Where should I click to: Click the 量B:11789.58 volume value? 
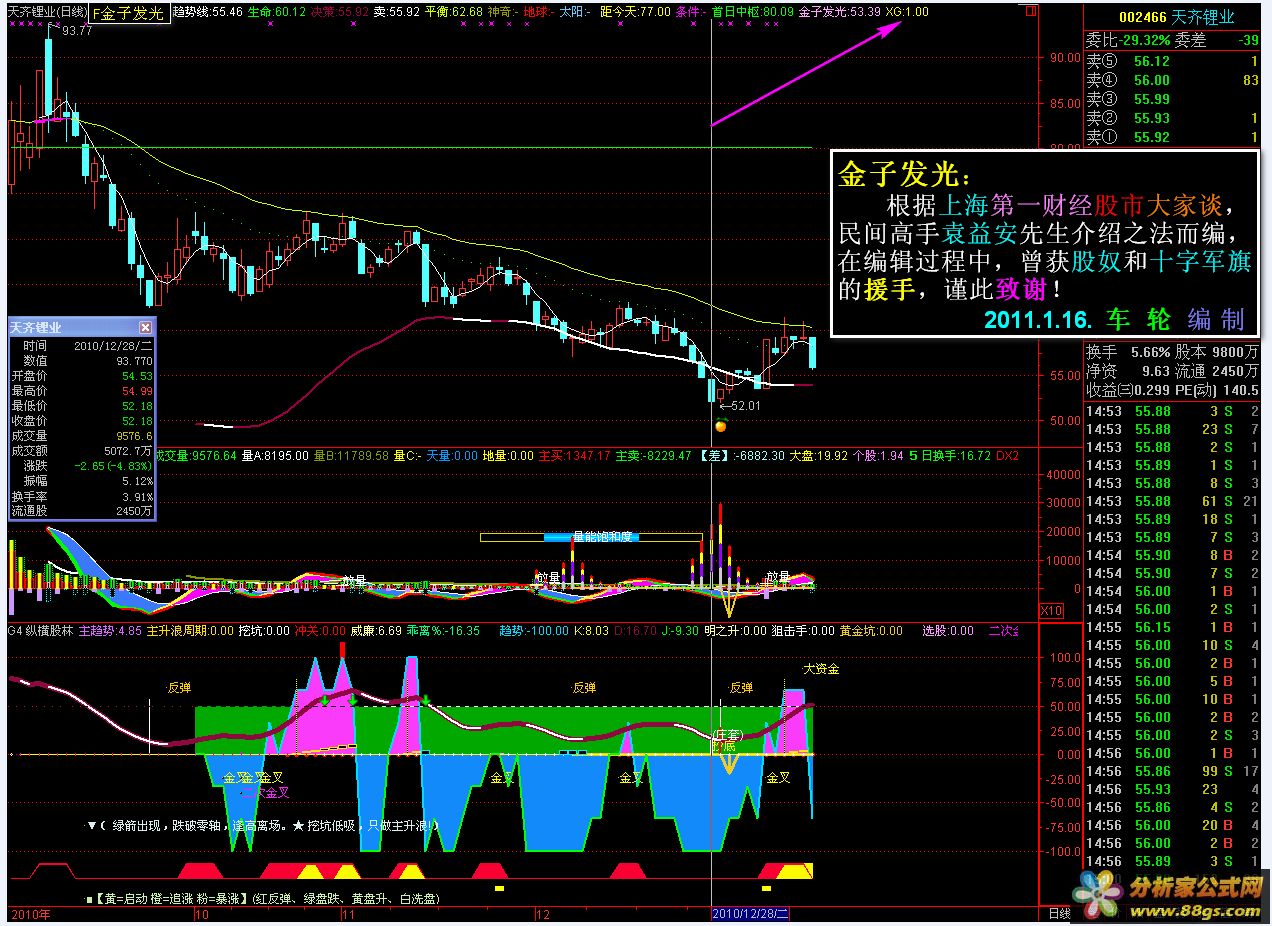click(350, 456)
